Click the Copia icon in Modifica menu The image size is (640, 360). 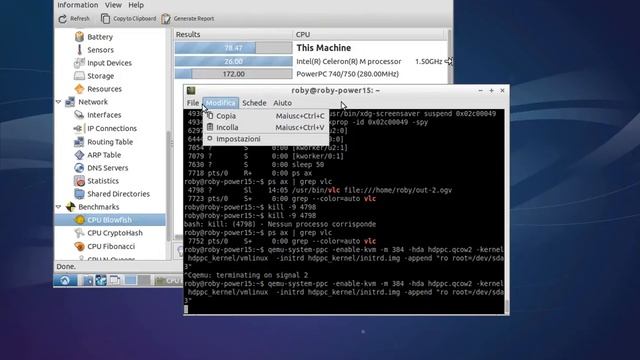(210, 116)
